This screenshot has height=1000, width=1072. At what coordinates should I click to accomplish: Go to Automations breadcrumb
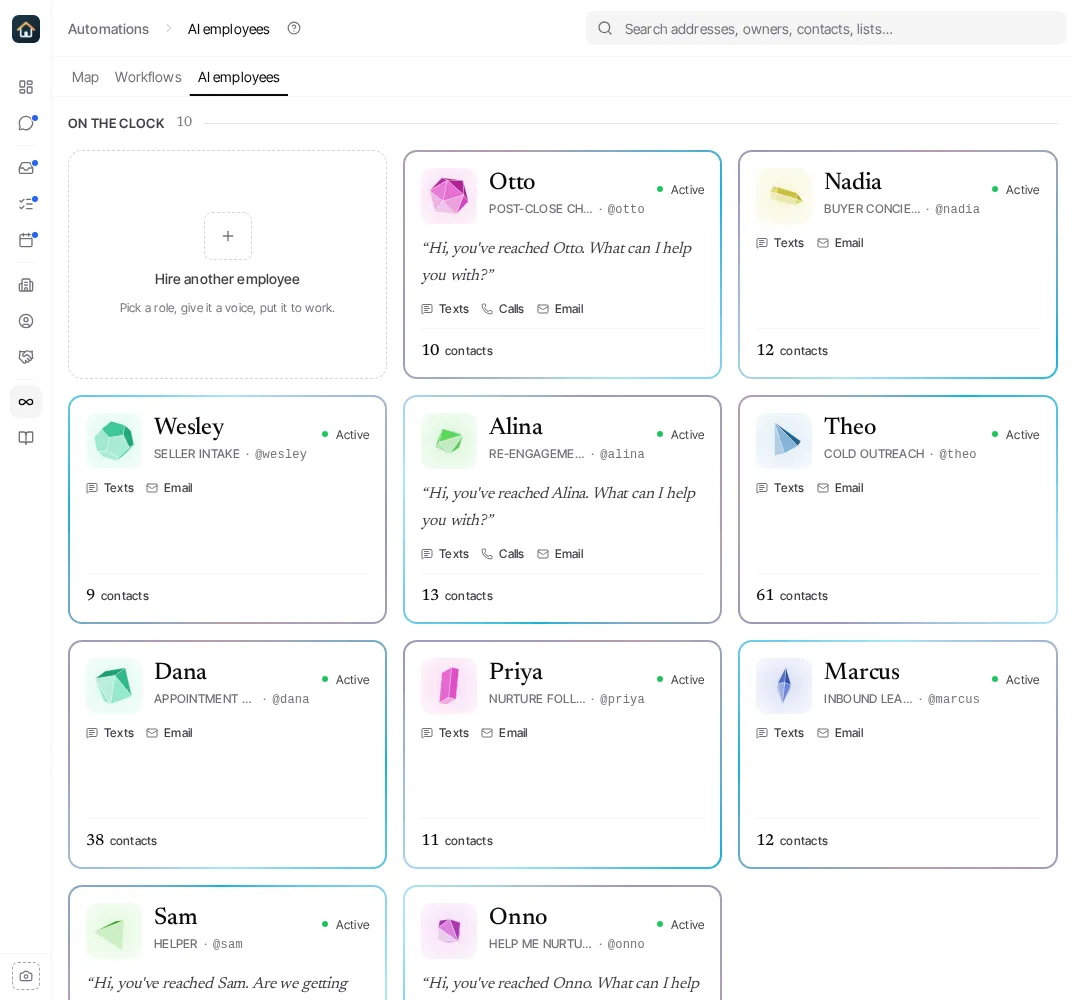[x=108, y=29]
